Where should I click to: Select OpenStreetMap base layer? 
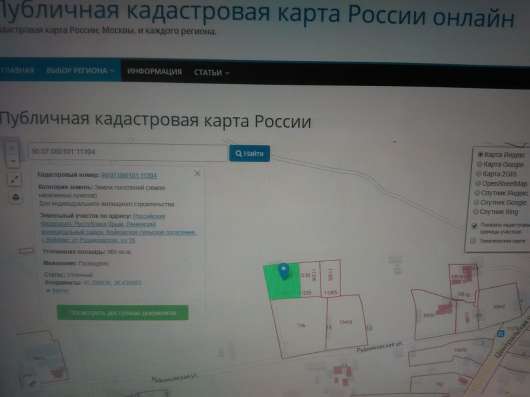click(x=502, y=183)
